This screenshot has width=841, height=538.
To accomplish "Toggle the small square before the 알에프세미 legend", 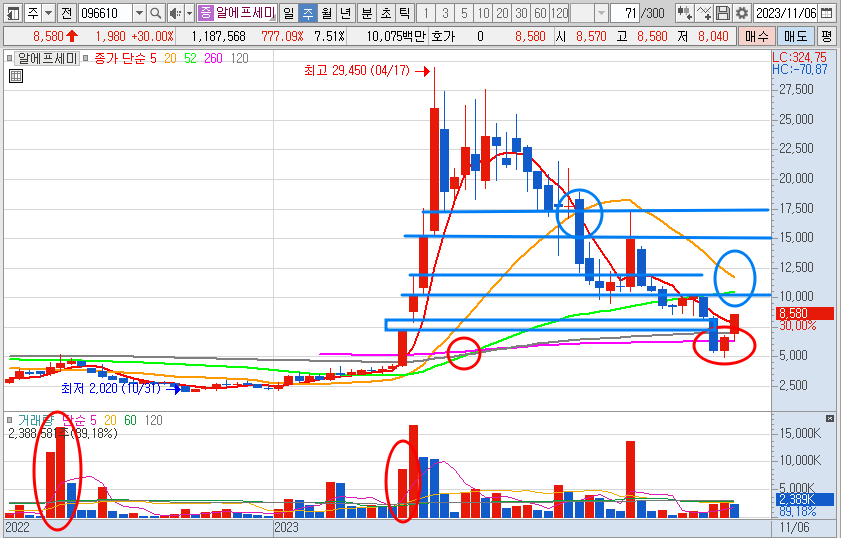I will (x=9, y=58).
